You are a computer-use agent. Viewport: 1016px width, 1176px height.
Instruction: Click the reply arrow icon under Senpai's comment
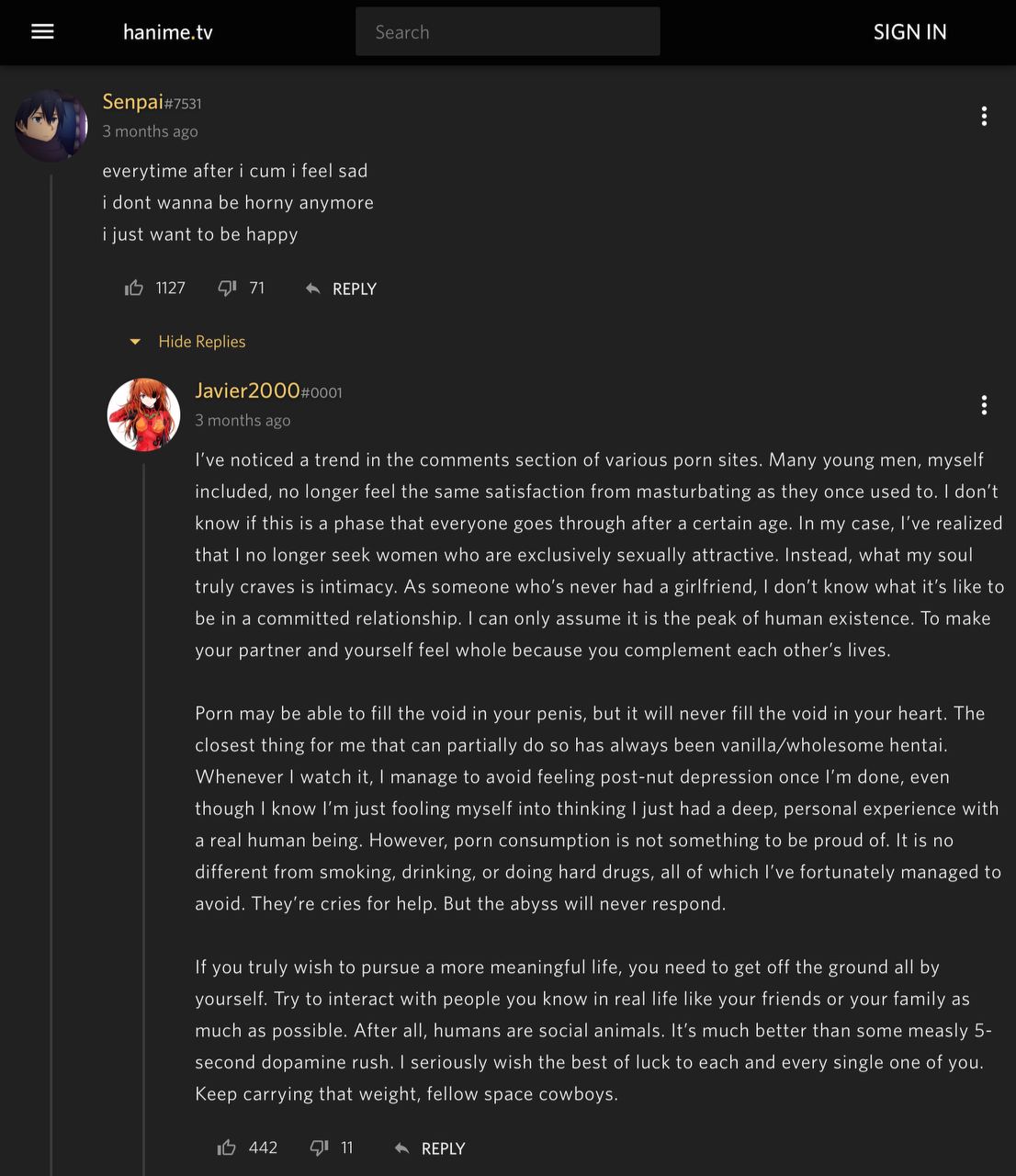312,288
